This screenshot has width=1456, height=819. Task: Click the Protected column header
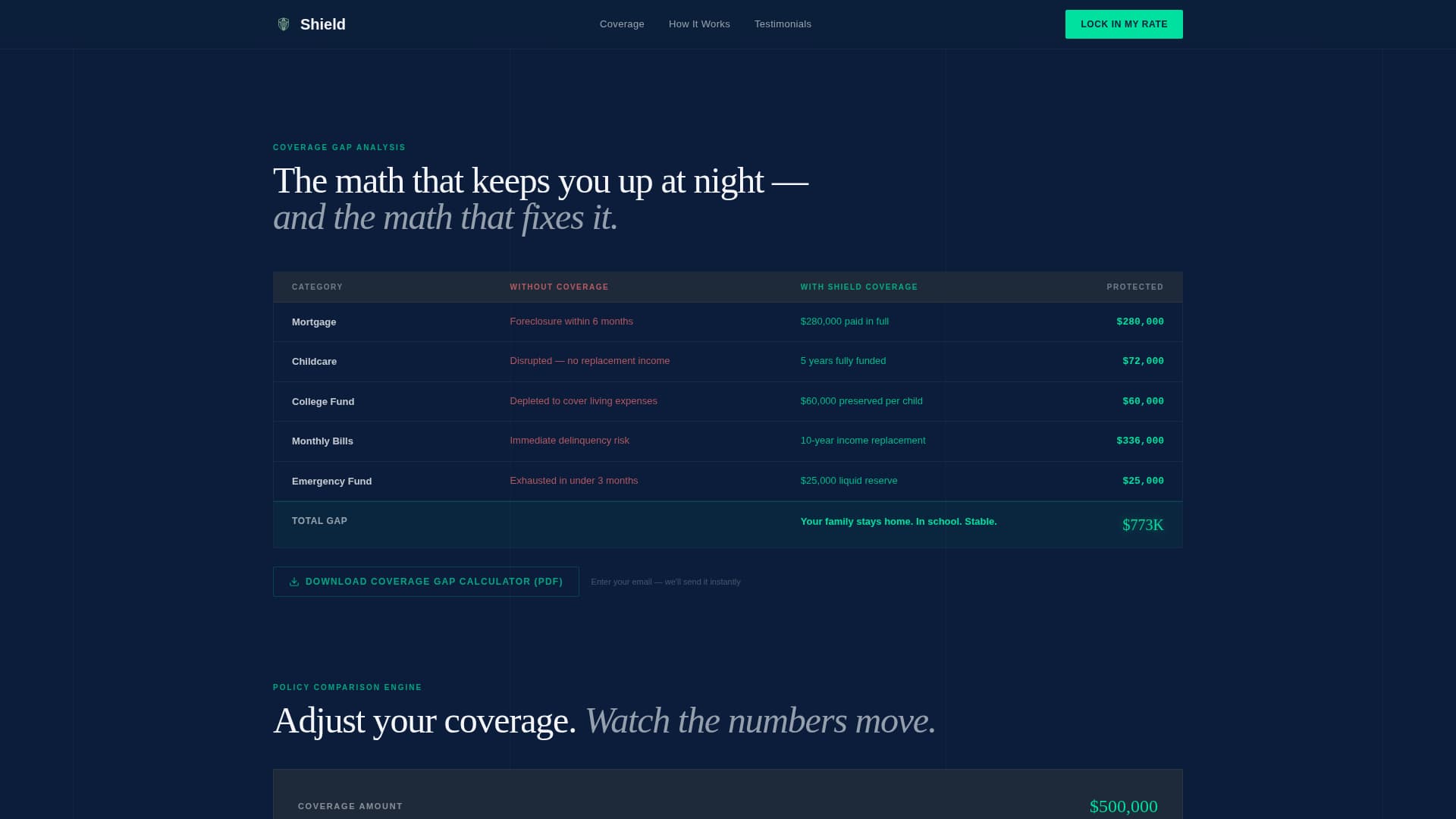tap(1134, 287)
